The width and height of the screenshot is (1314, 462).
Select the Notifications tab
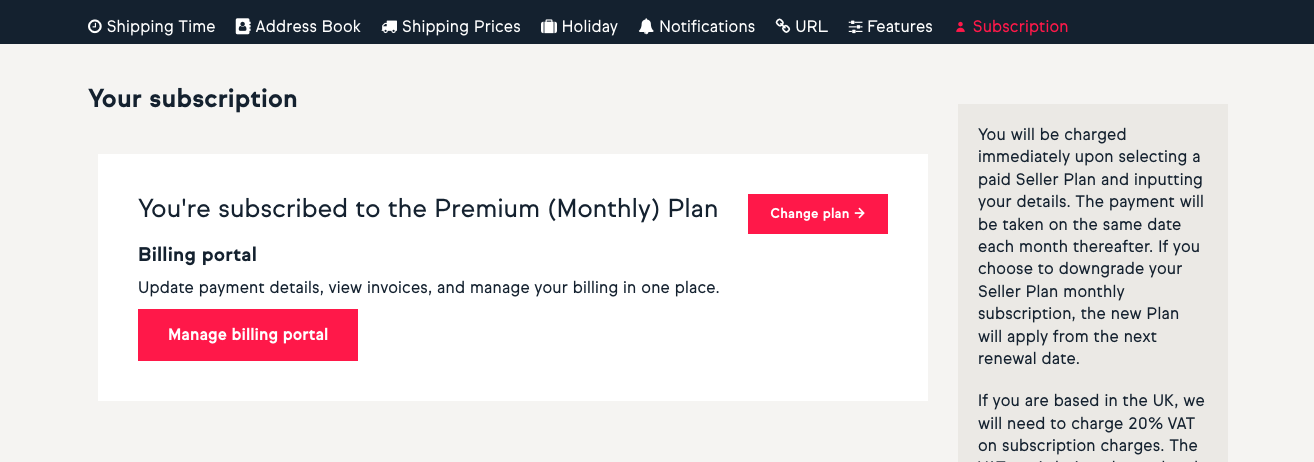pos(707,27)
